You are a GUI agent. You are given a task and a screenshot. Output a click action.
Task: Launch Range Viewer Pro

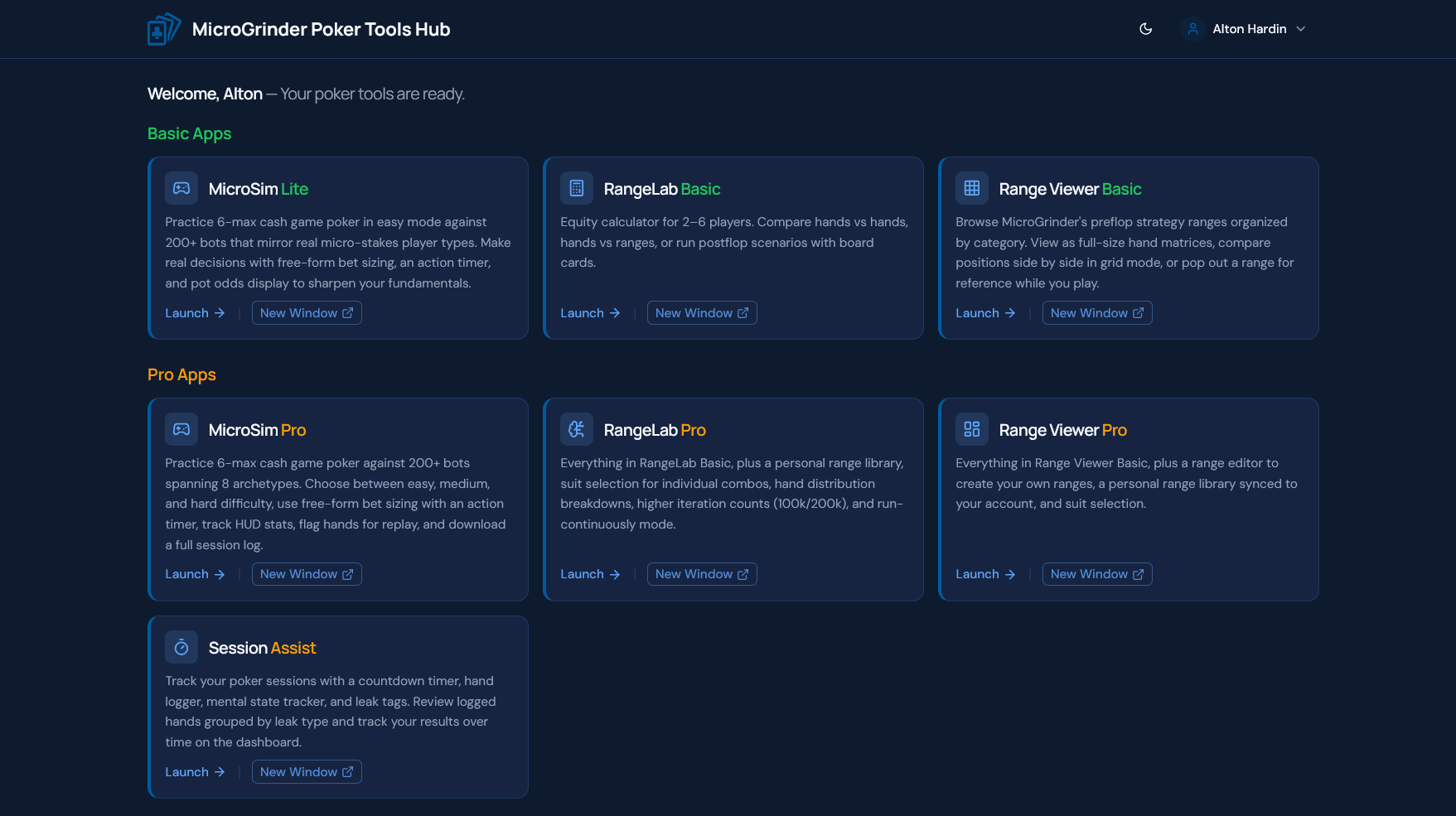coord(985,574)
